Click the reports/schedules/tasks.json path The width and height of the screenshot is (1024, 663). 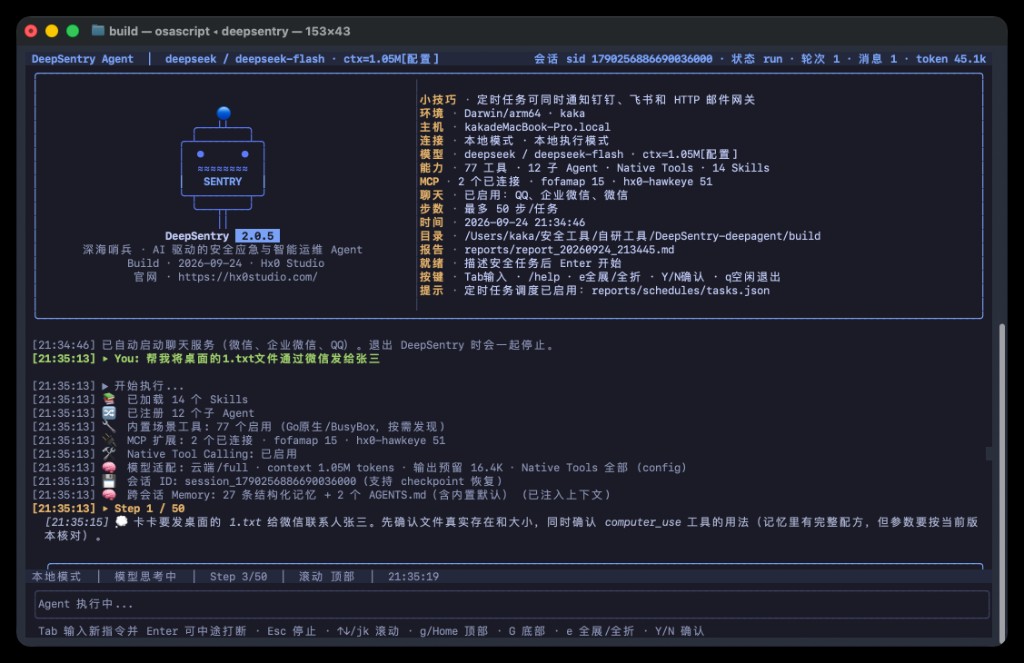click(680, 291)
